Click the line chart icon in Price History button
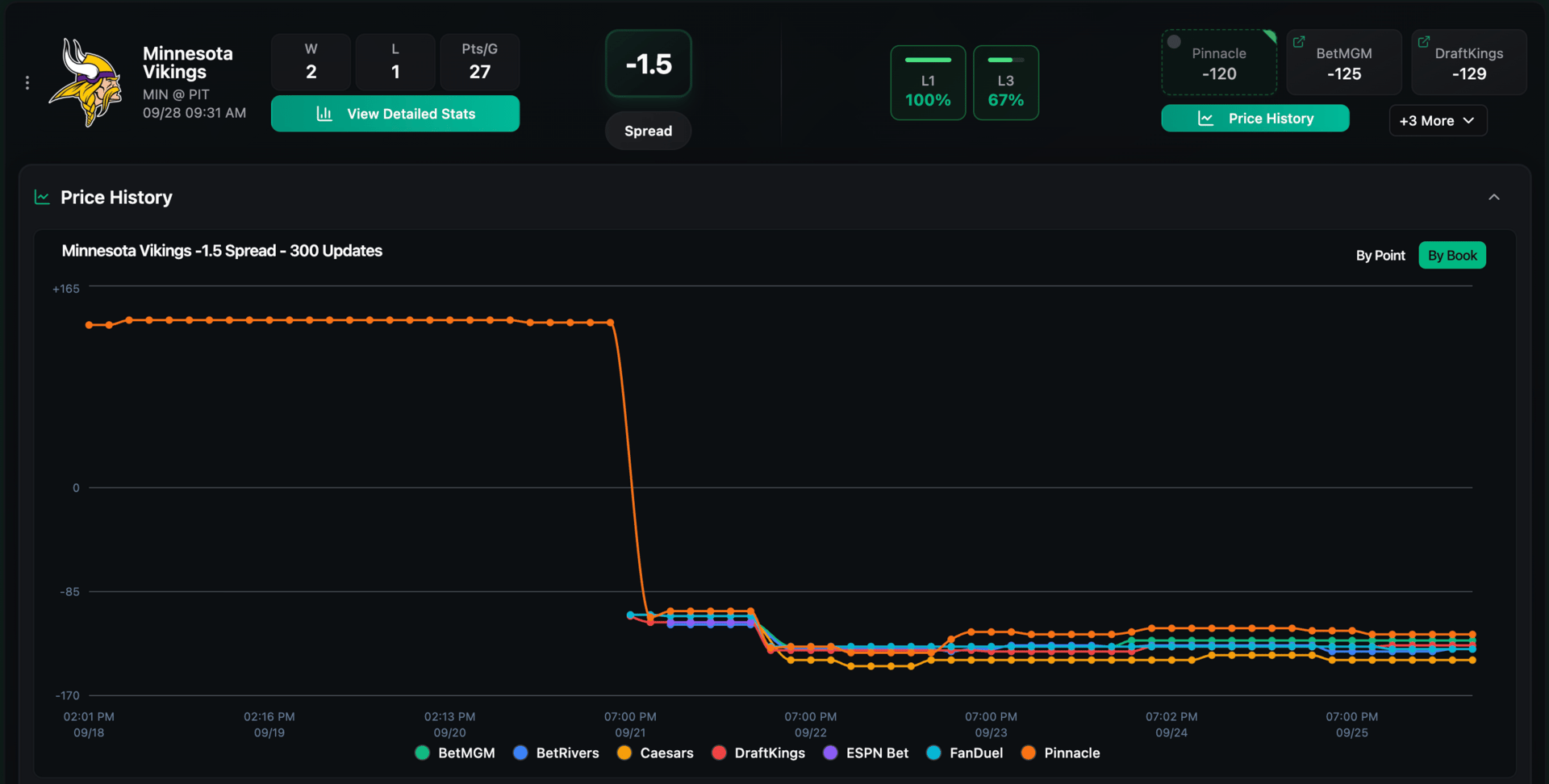 [x=1206, y=119]
